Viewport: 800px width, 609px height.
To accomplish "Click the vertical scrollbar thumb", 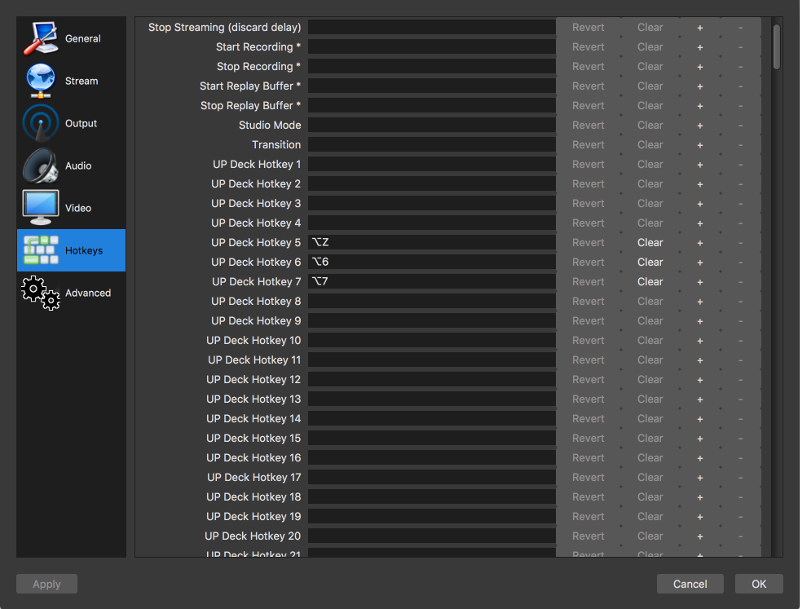I will pyautogui.click(x=777, y=46).
